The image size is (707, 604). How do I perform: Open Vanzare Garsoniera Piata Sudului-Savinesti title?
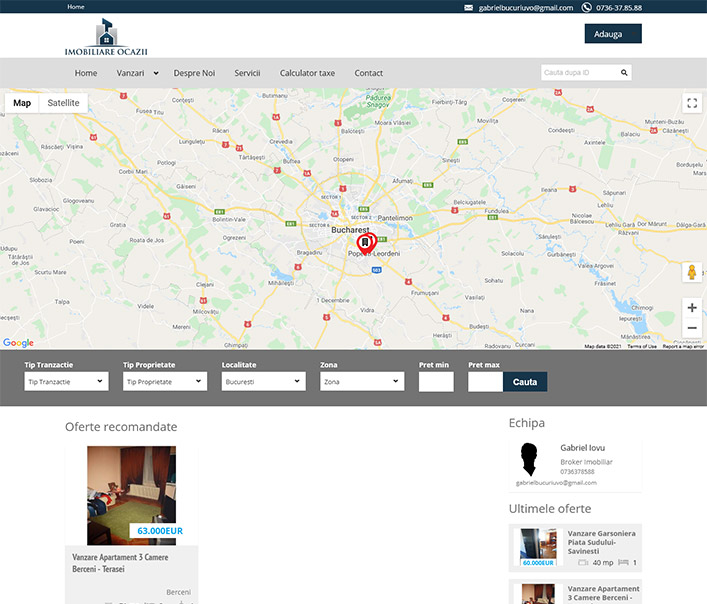(601, 542)
